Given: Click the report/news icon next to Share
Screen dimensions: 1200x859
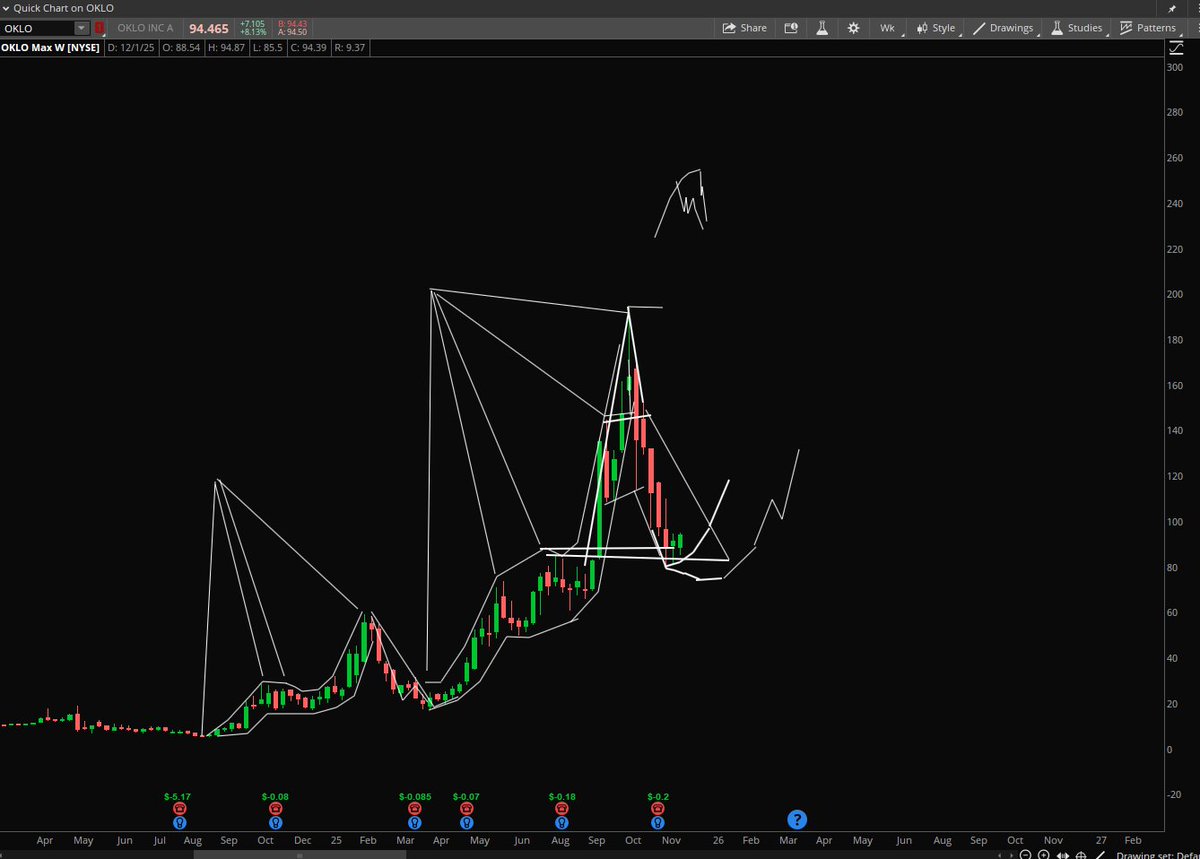Looking at the screenshot, I should (x=791, y=27).
